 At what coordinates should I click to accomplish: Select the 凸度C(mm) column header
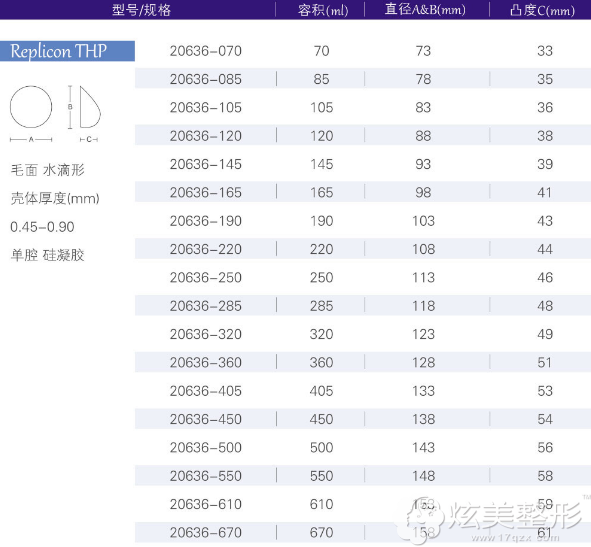click(542, 10)
